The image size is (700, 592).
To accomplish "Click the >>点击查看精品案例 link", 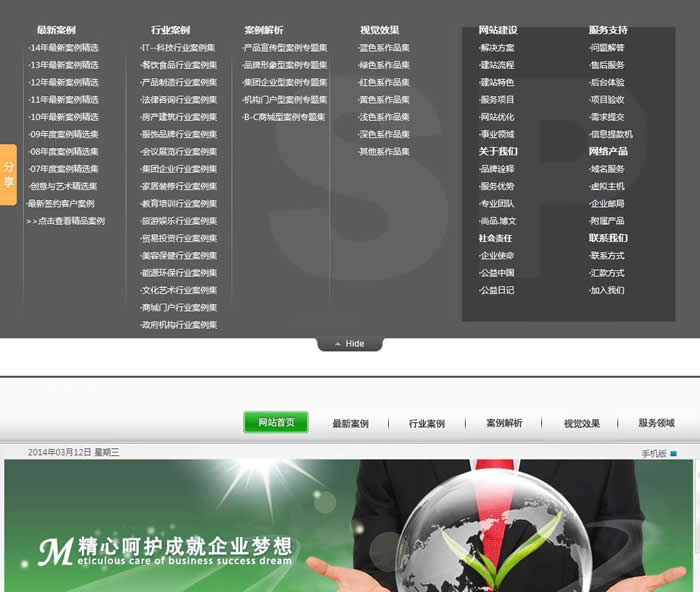I will (65, 221).
